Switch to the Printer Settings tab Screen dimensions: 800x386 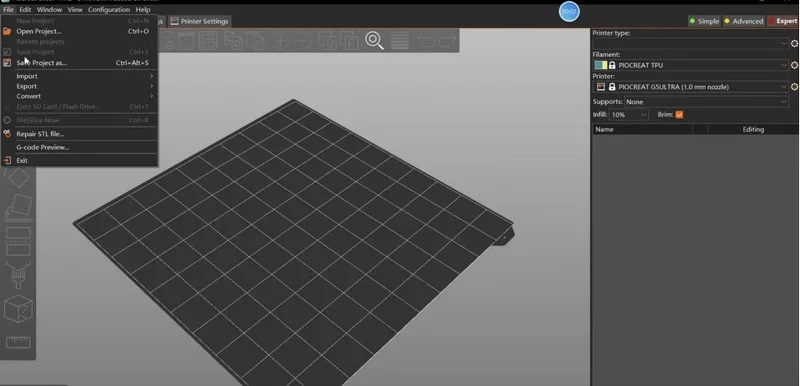(199, 21)
